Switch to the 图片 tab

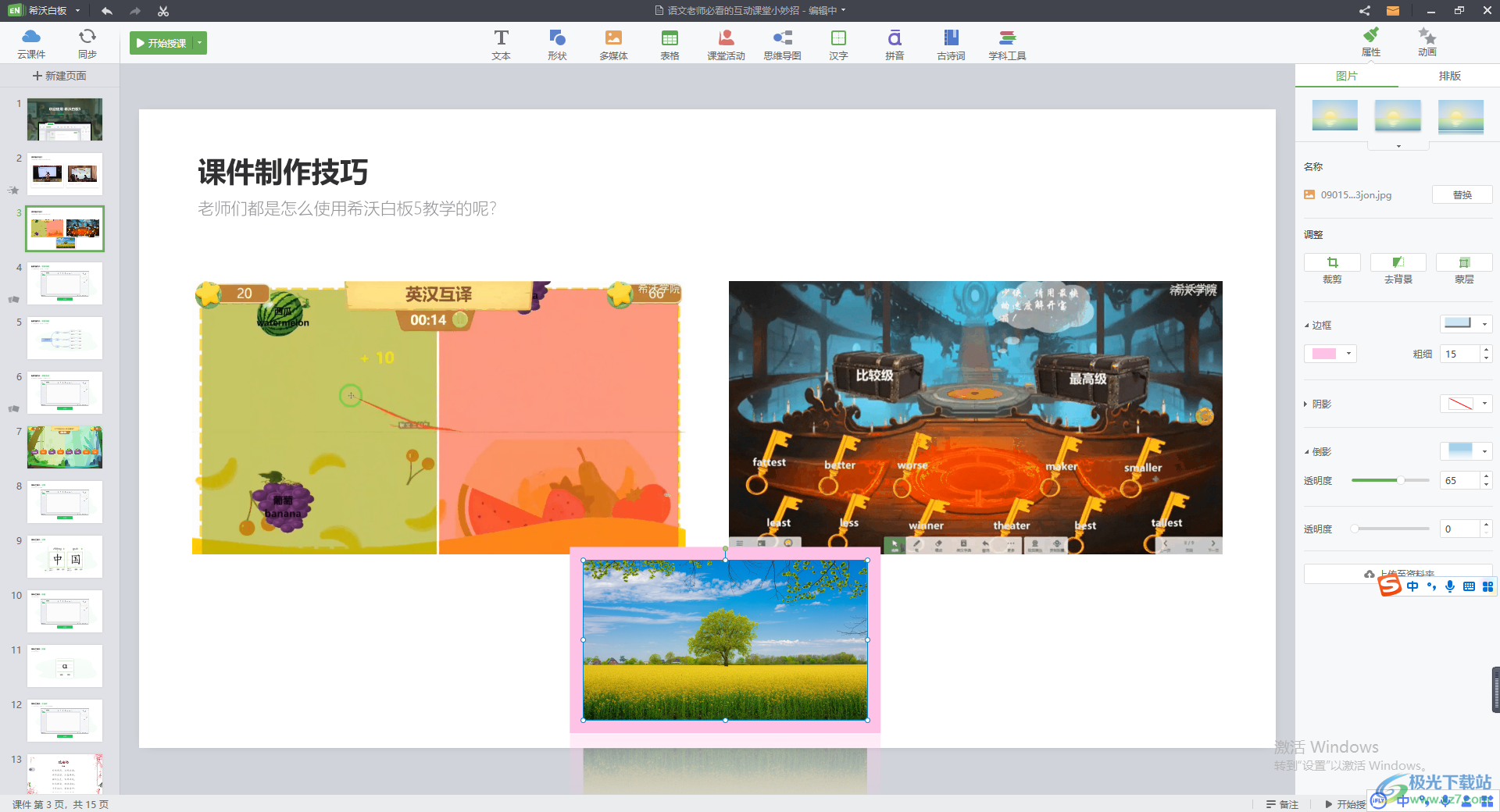pos(1347,76)
